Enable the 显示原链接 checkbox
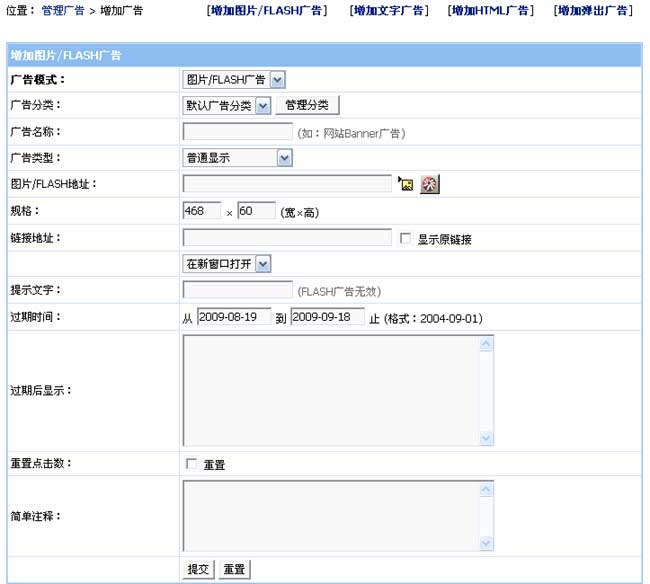 tap(405, 239)
